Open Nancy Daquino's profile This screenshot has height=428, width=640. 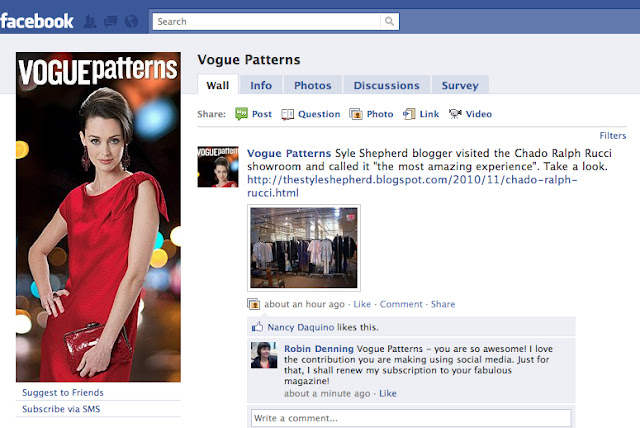[301, 327]
